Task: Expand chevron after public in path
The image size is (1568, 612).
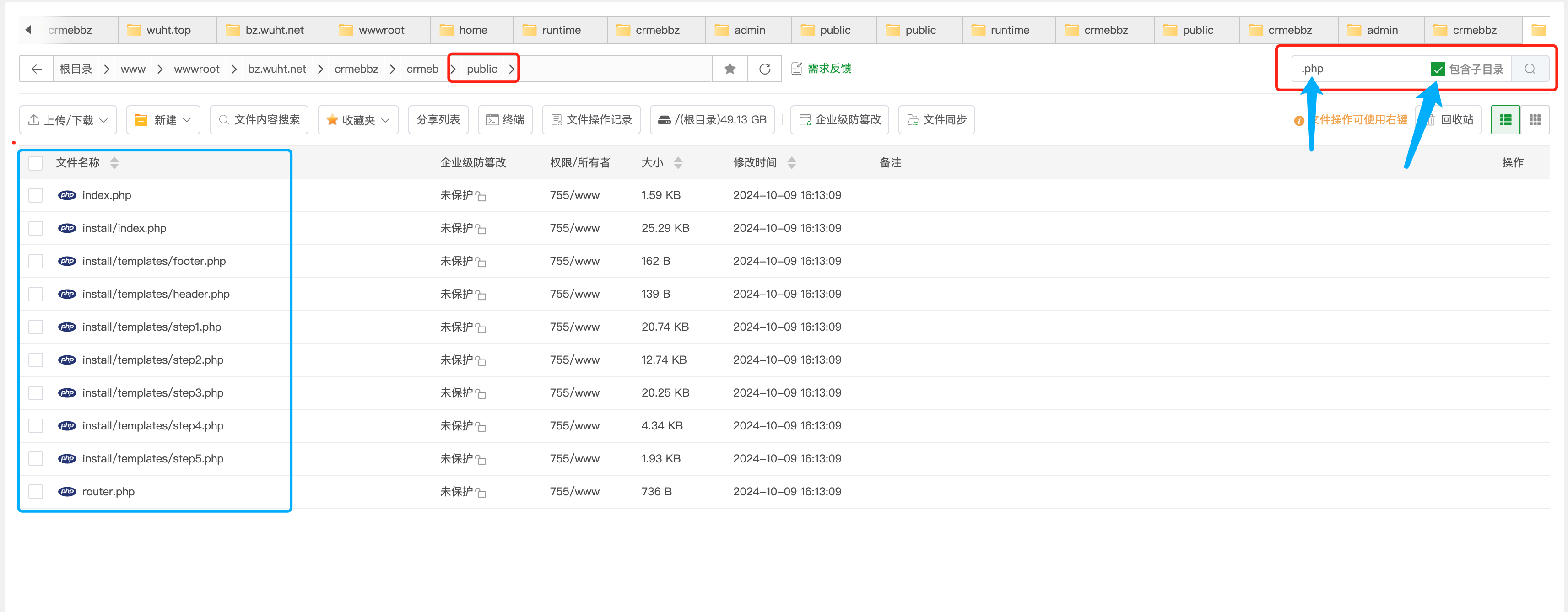Action: pos(512,69)
